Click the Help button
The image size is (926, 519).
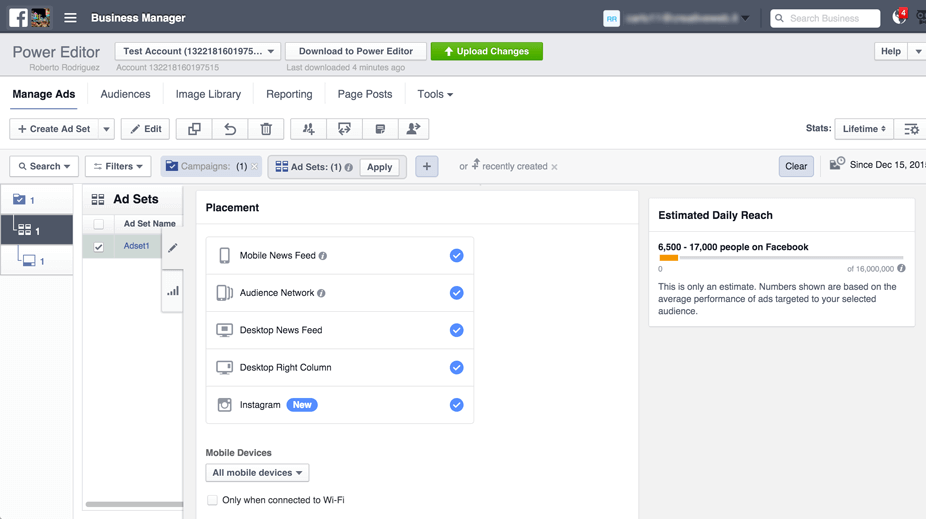click(x=891, y=51)
